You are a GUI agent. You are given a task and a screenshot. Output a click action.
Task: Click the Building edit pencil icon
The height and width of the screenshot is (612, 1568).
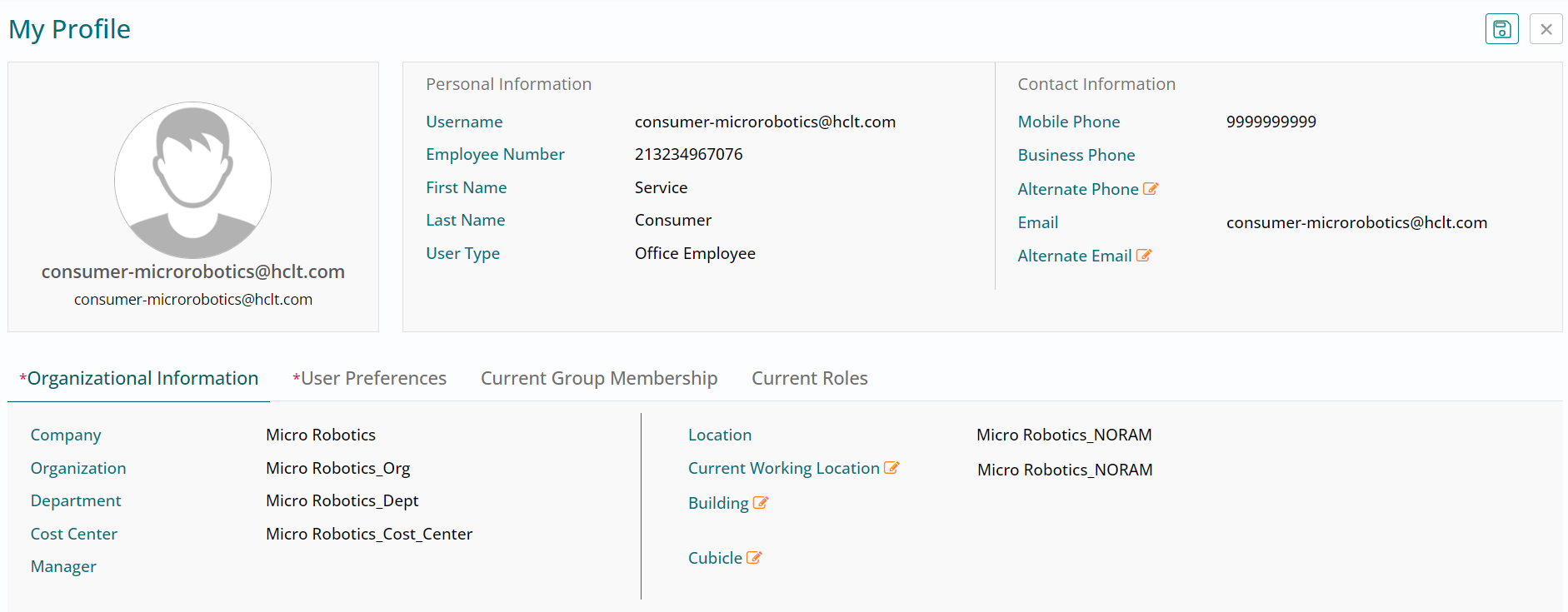pos(761,503)
